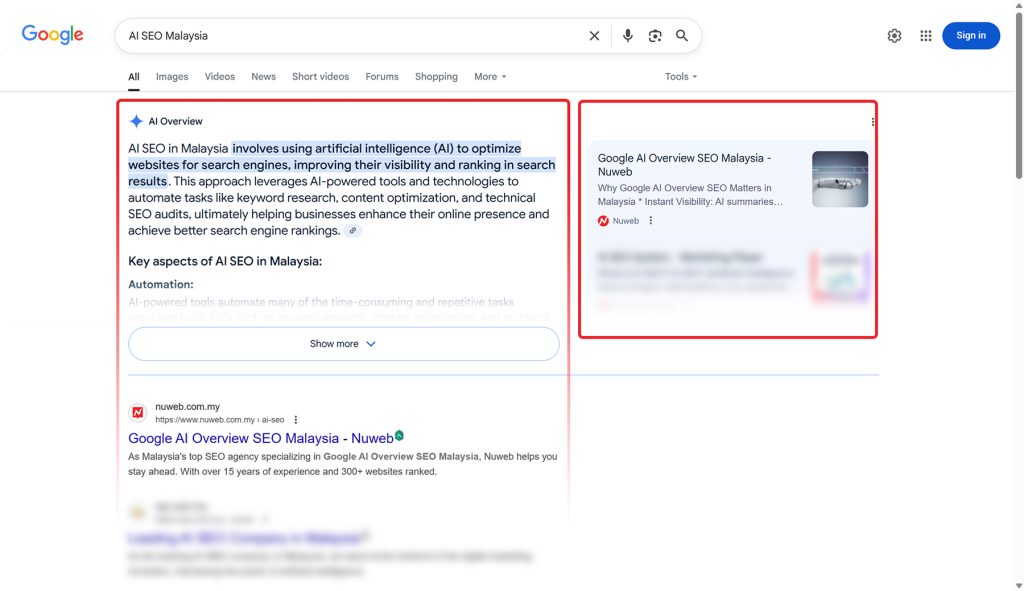Viewport: 1024px width, 591px height.
Task: Open the Settings gear icon
Action: (x=895, y=36)
